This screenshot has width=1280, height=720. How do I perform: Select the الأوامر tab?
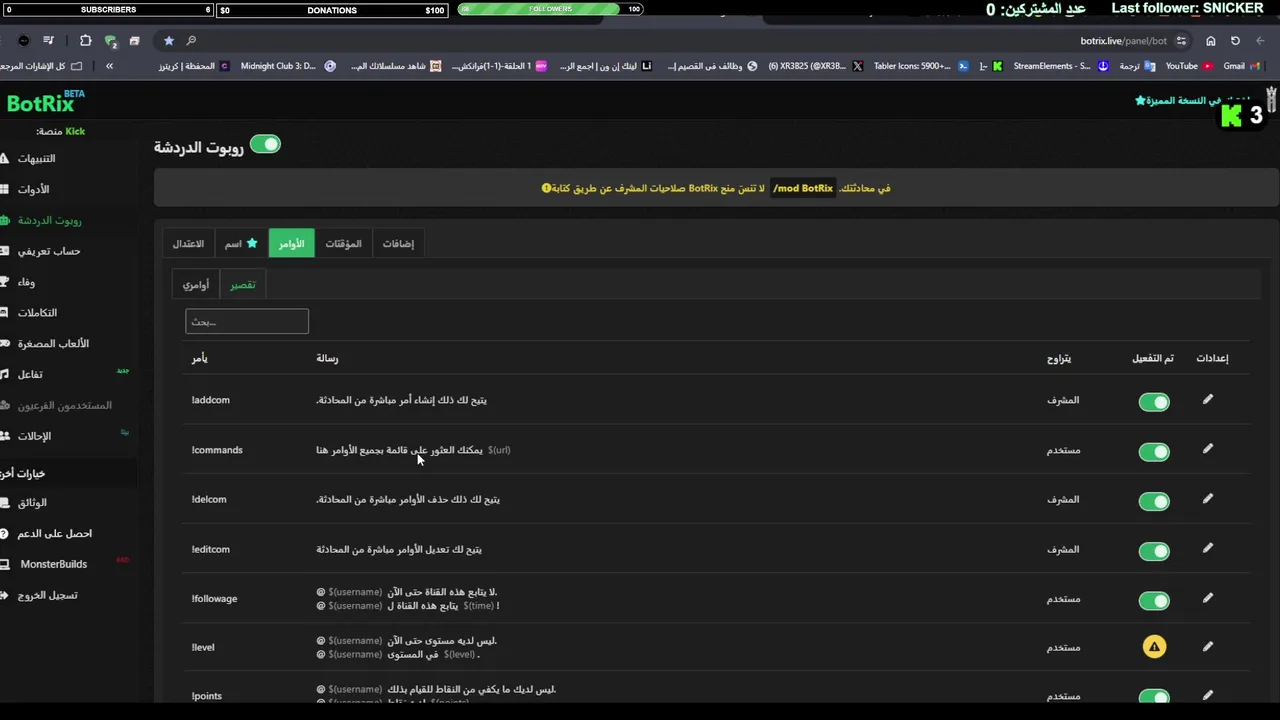point(292,243)
